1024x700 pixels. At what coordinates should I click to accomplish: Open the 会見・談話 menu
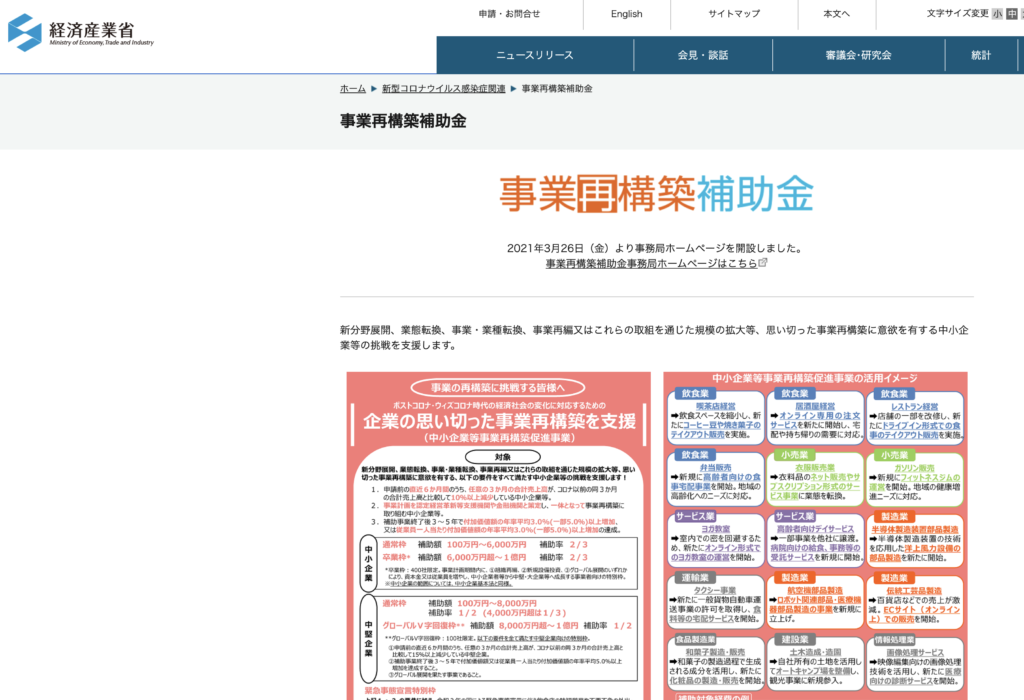pos(703,55)
